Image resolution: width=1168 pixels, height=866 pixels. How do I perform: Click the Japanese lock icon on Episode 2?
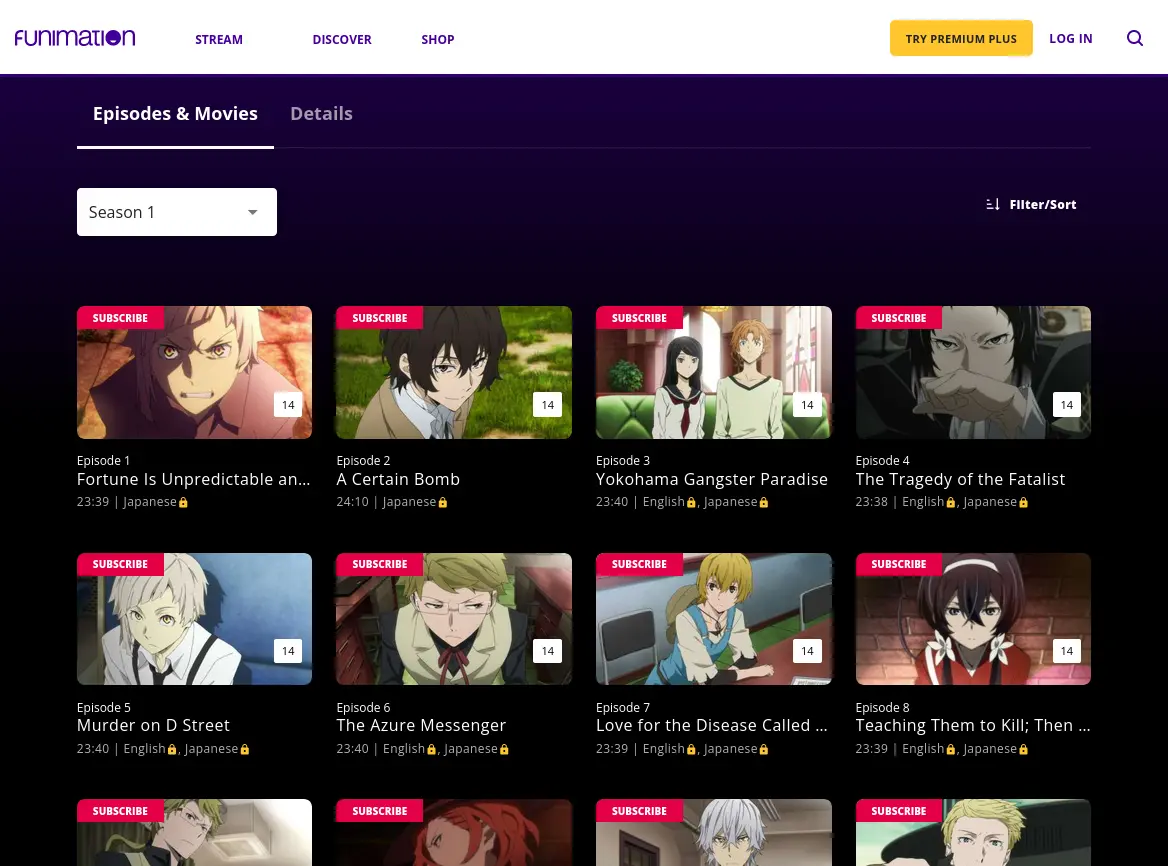point(442,503)
